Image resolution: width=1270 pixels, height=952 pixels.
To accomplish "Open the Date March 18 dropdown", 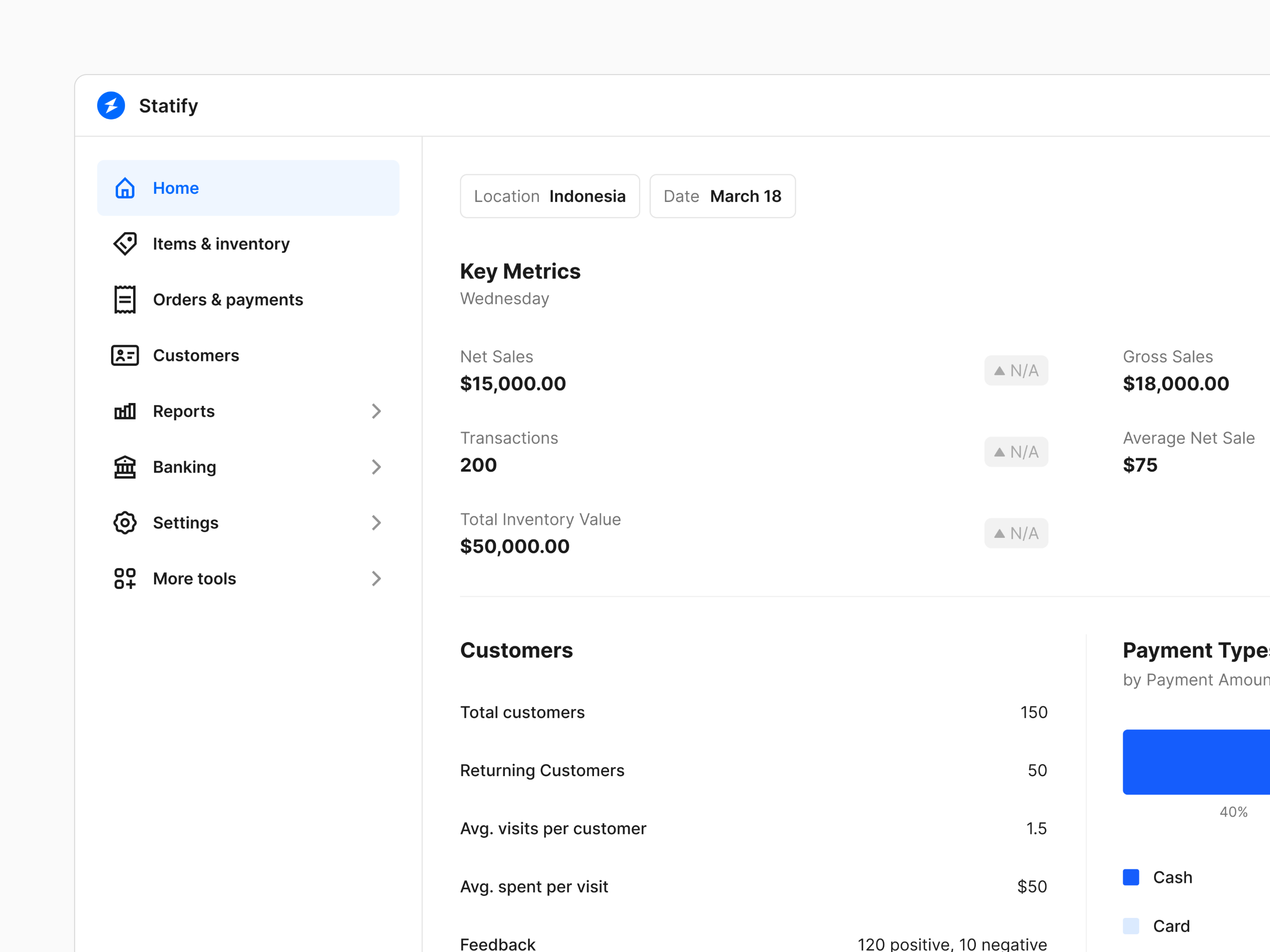I will pos(722,196).
